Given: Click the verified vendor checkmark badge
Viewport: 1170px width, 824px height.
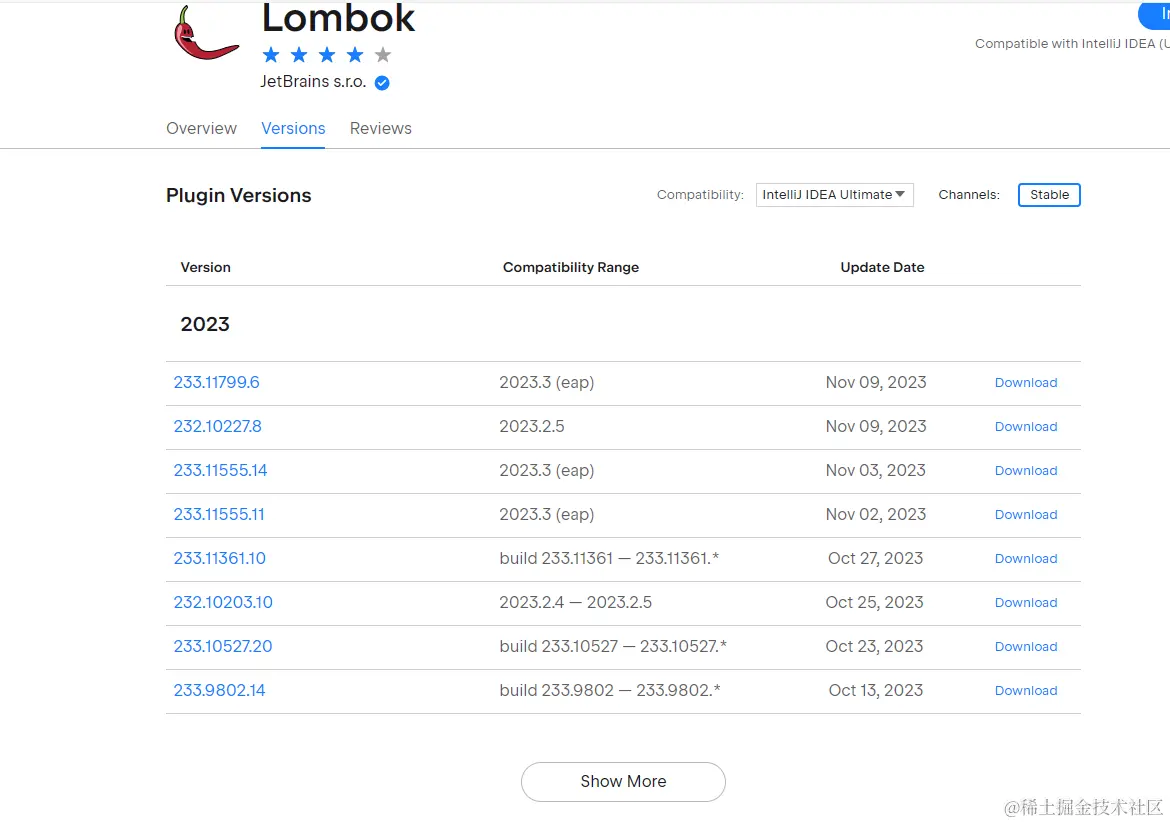Looking at the screenshot, I should pyautogui.click(x=382, y=83).
